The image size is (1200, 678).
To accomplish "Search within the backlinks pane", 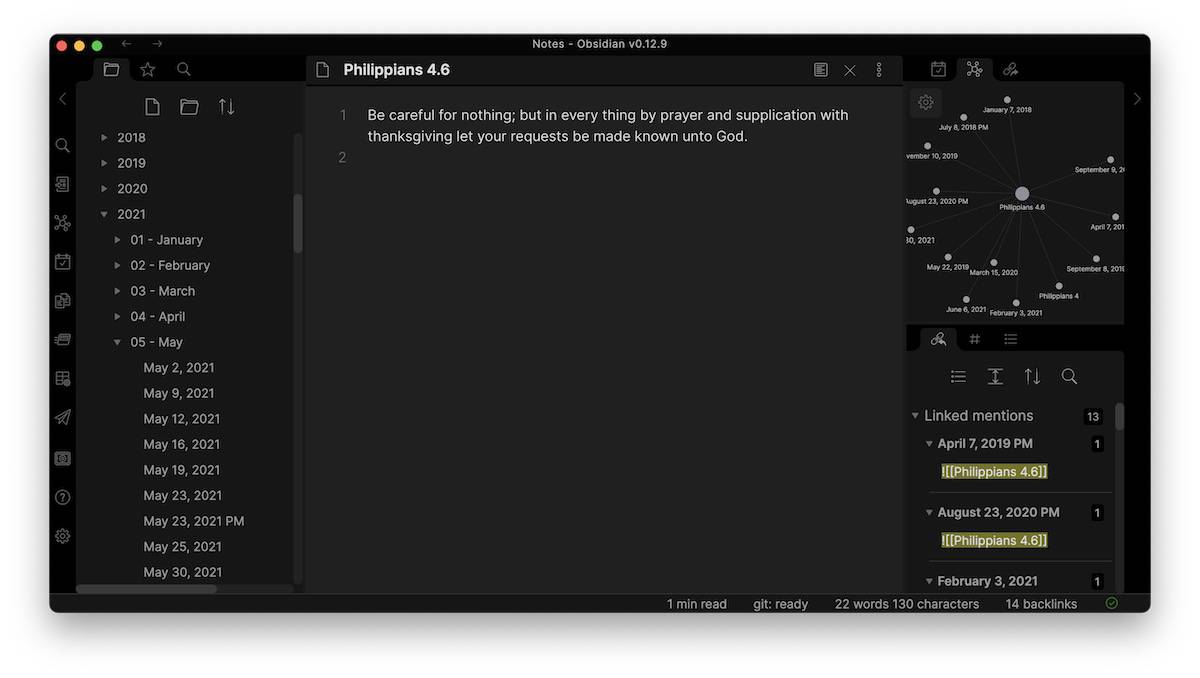I will (x=1069, y=376).
